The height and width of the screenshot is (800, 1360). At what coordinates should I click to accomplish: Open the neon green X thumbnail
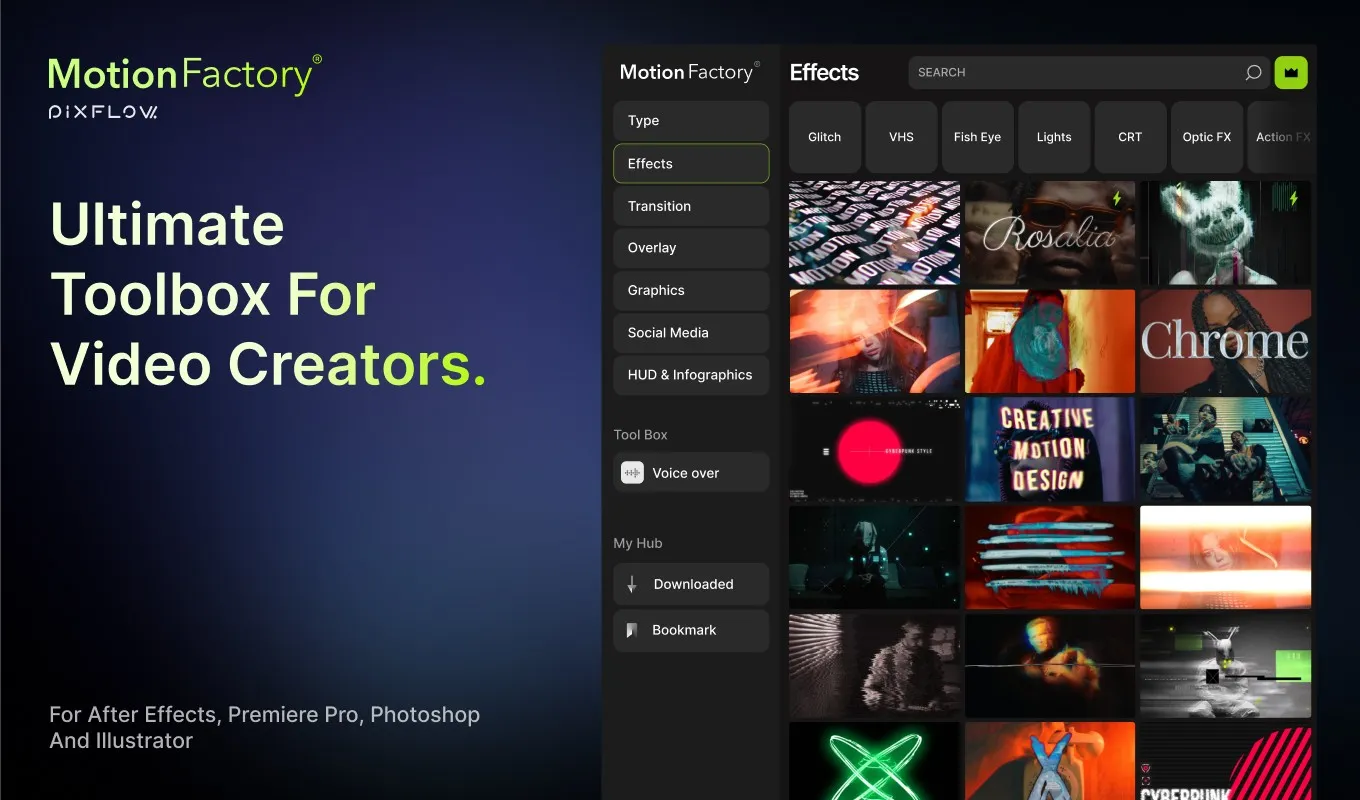coord(875,761)
